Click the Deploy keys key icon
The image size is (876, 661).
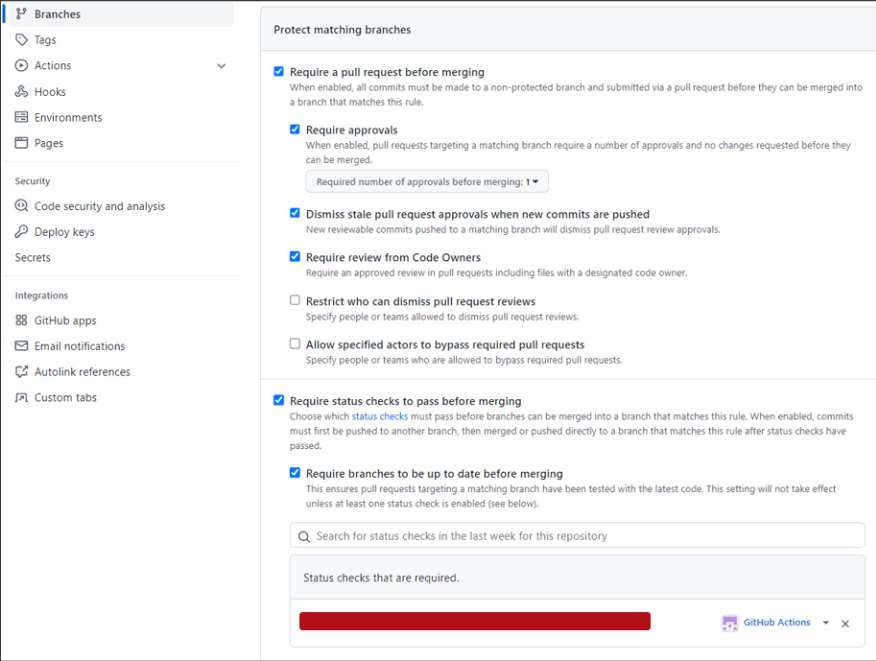[22, 232]
